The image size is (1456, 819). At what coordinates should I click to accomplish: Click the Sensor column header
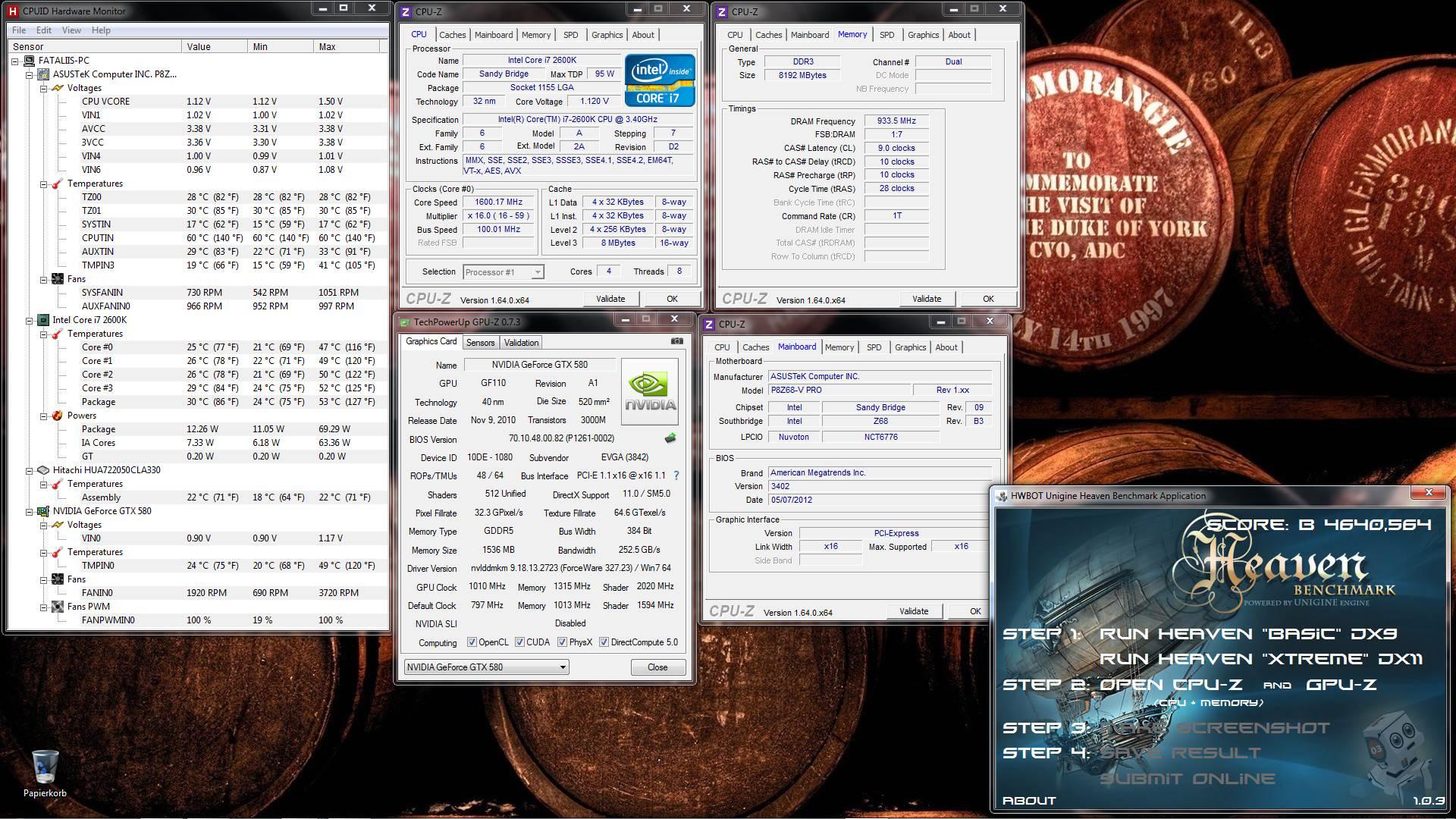tap(94, 47)
